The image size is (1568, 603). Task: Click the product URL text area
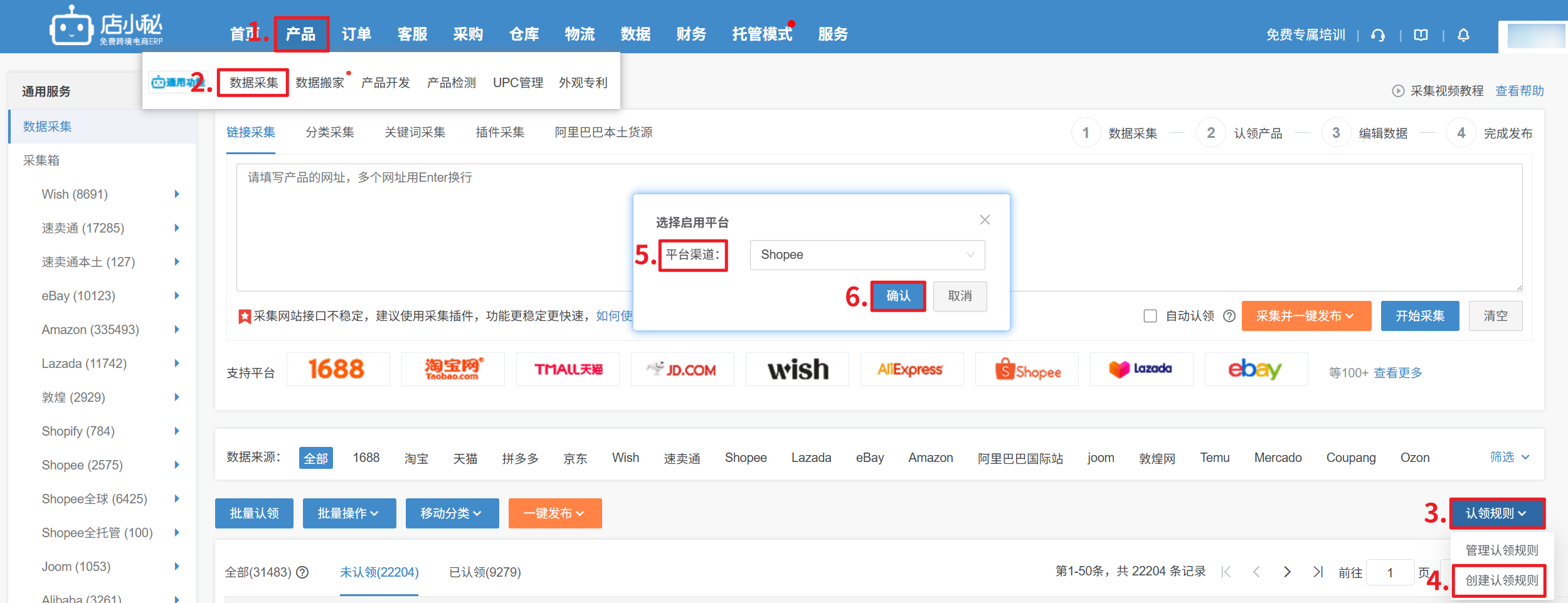point(879,228)
